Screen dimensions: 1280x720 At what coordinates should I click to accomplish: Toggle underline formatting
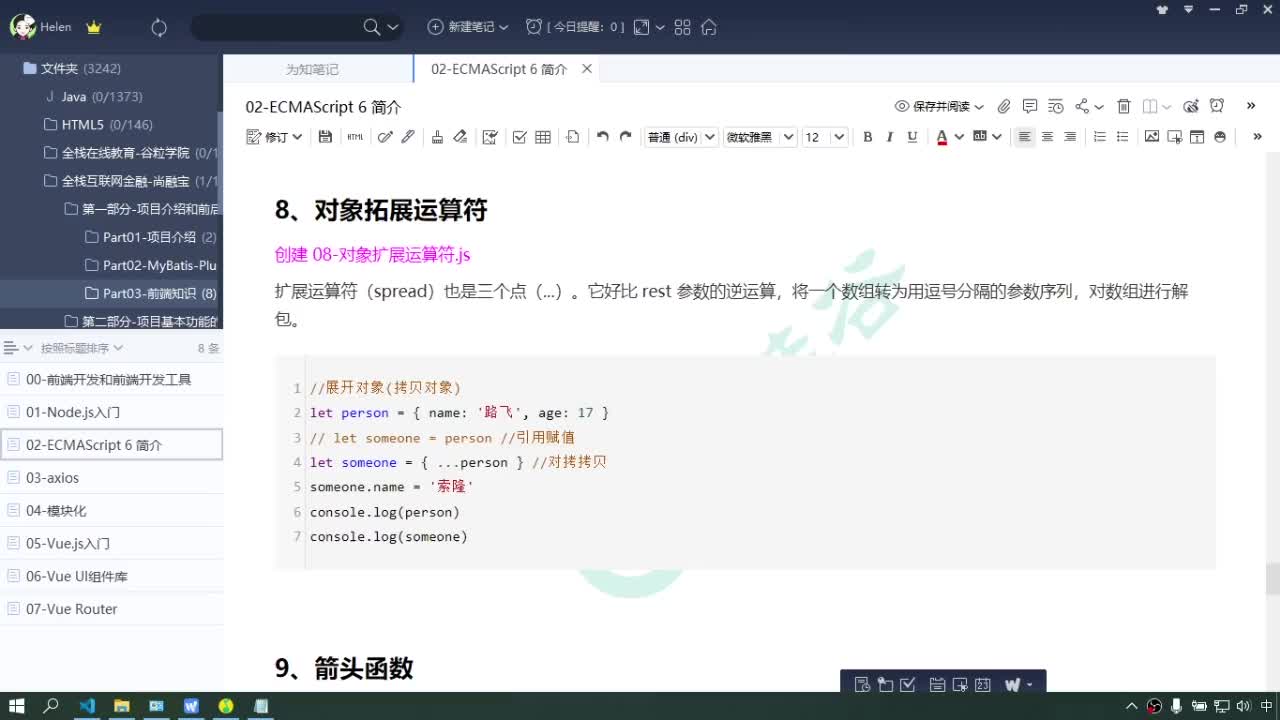912,137
